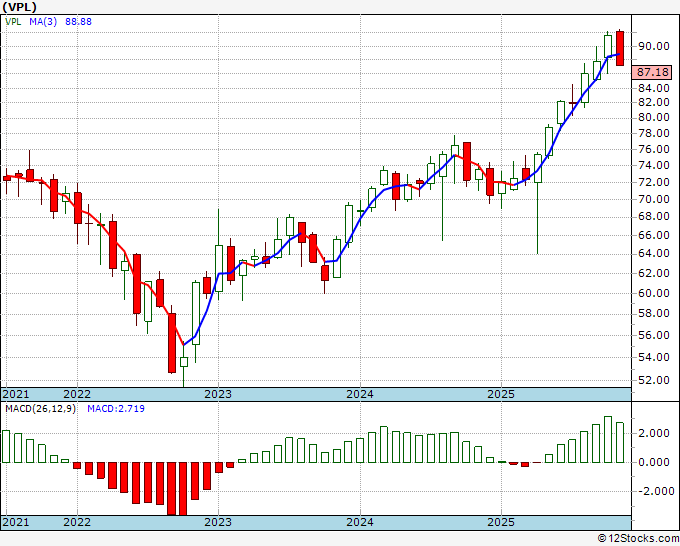Click the 56.00 price axis label
Screen dimensions: 680x546
[653, 335]
